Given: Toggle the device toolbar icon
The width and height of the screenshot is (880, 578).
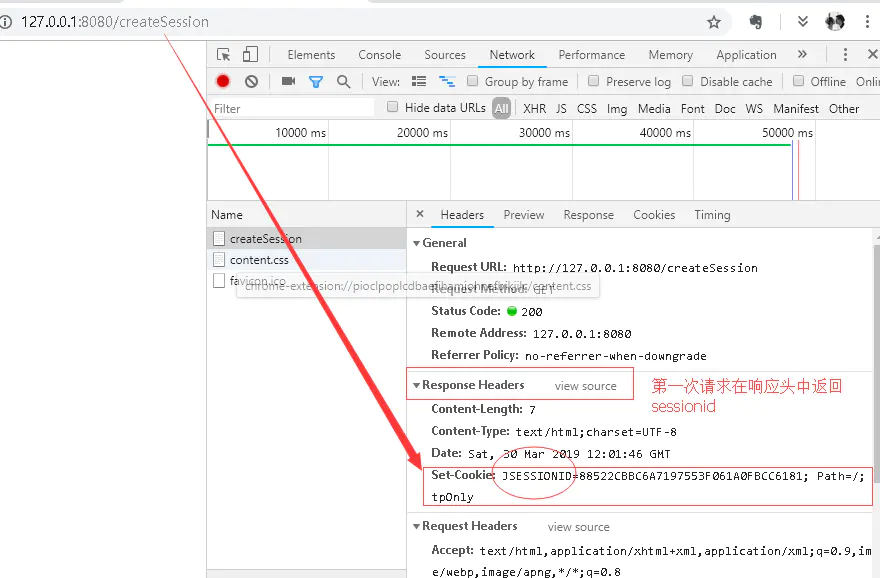Looking at the screenshot, I should (250, 54).
